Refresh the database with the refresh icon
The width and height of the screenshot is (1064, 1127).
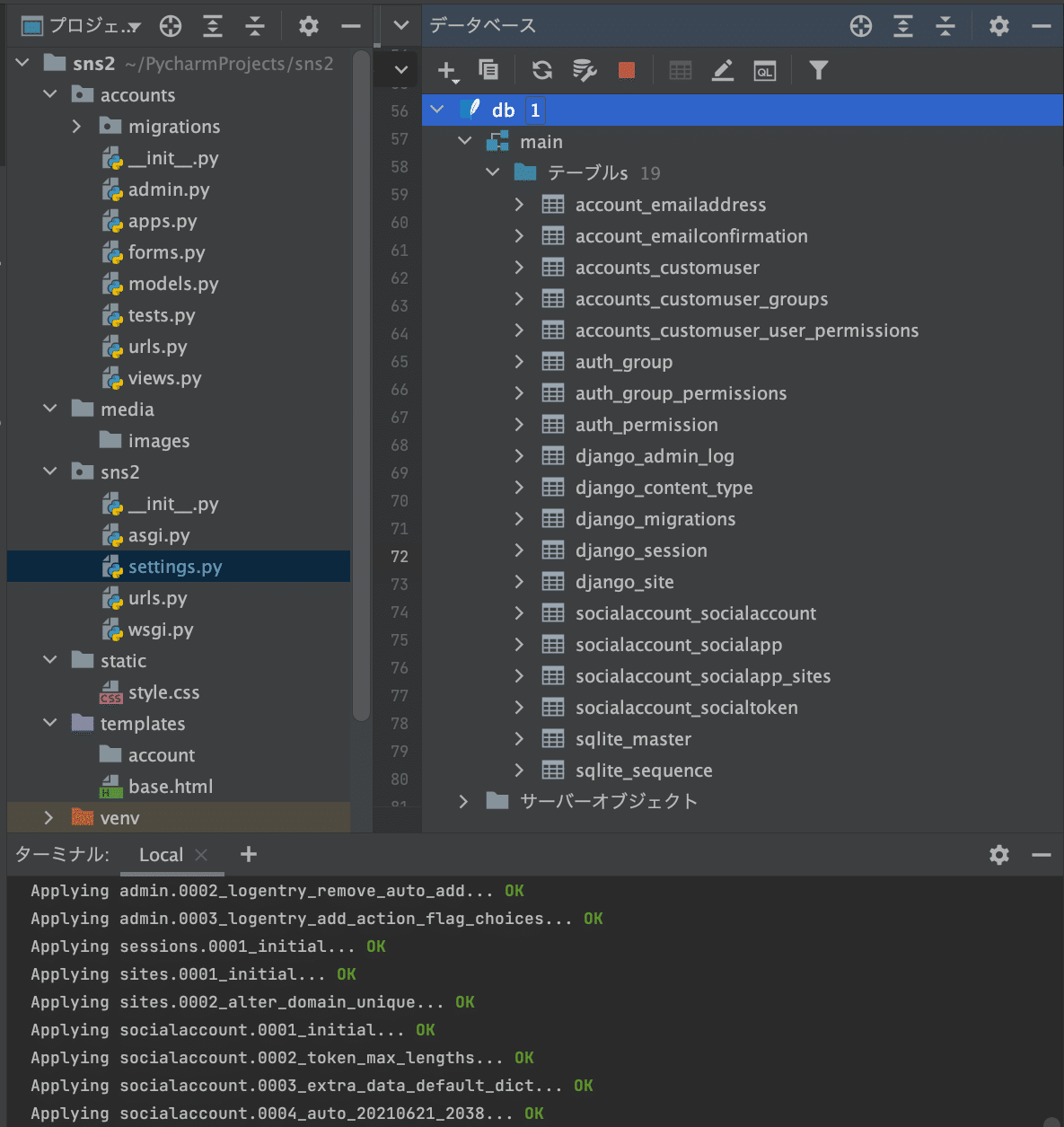(x=541, y=70)
